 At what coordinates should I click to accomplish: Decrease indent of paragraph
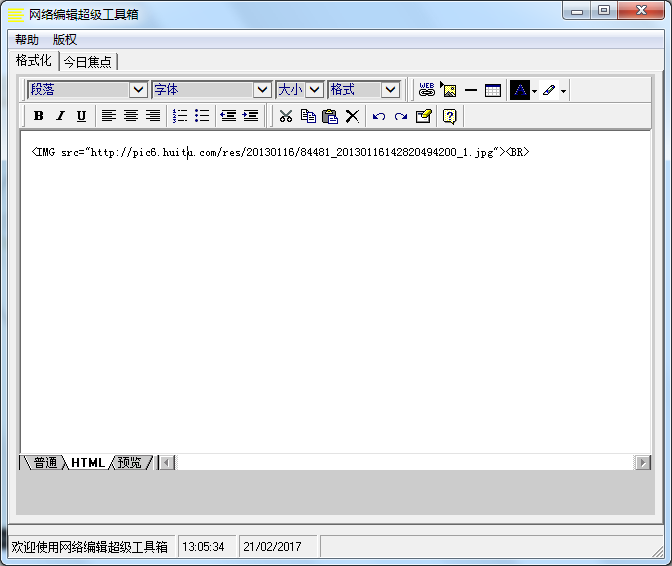tap(228, 116)
